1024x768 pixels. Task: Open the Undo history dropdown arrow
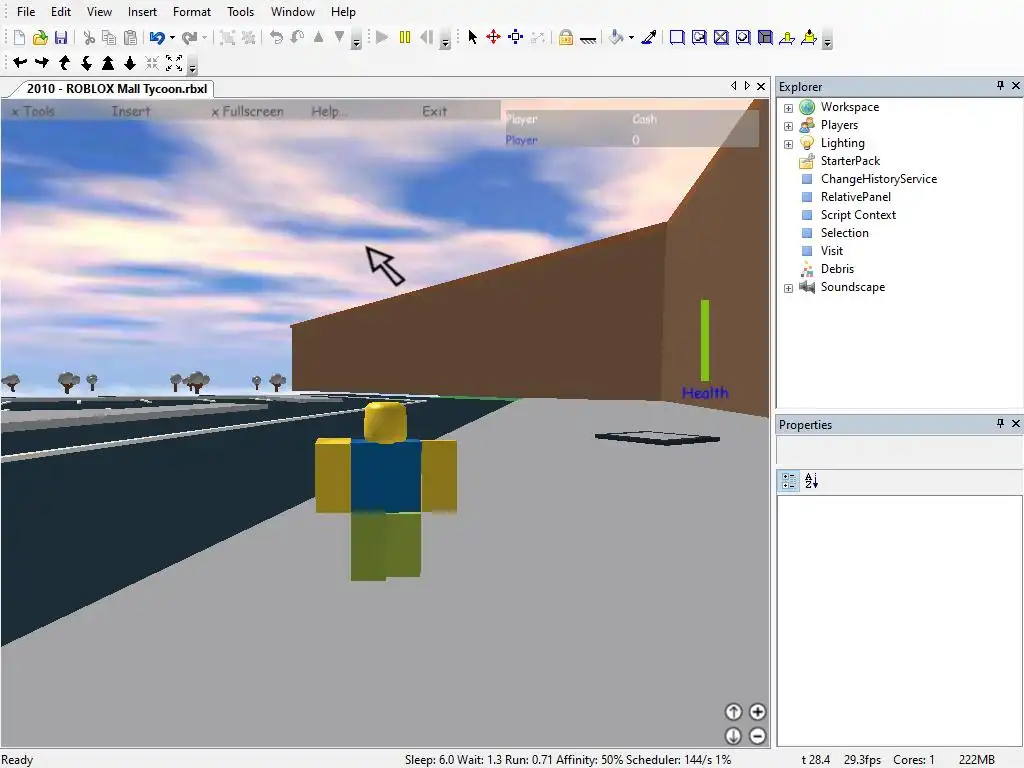[172, 38]
